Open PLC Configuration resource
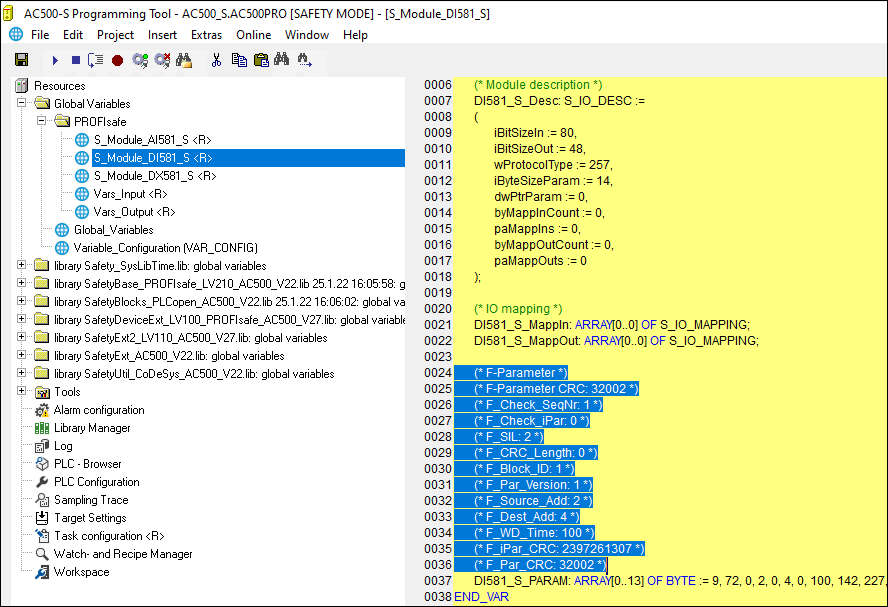 [x=96, y=482]
